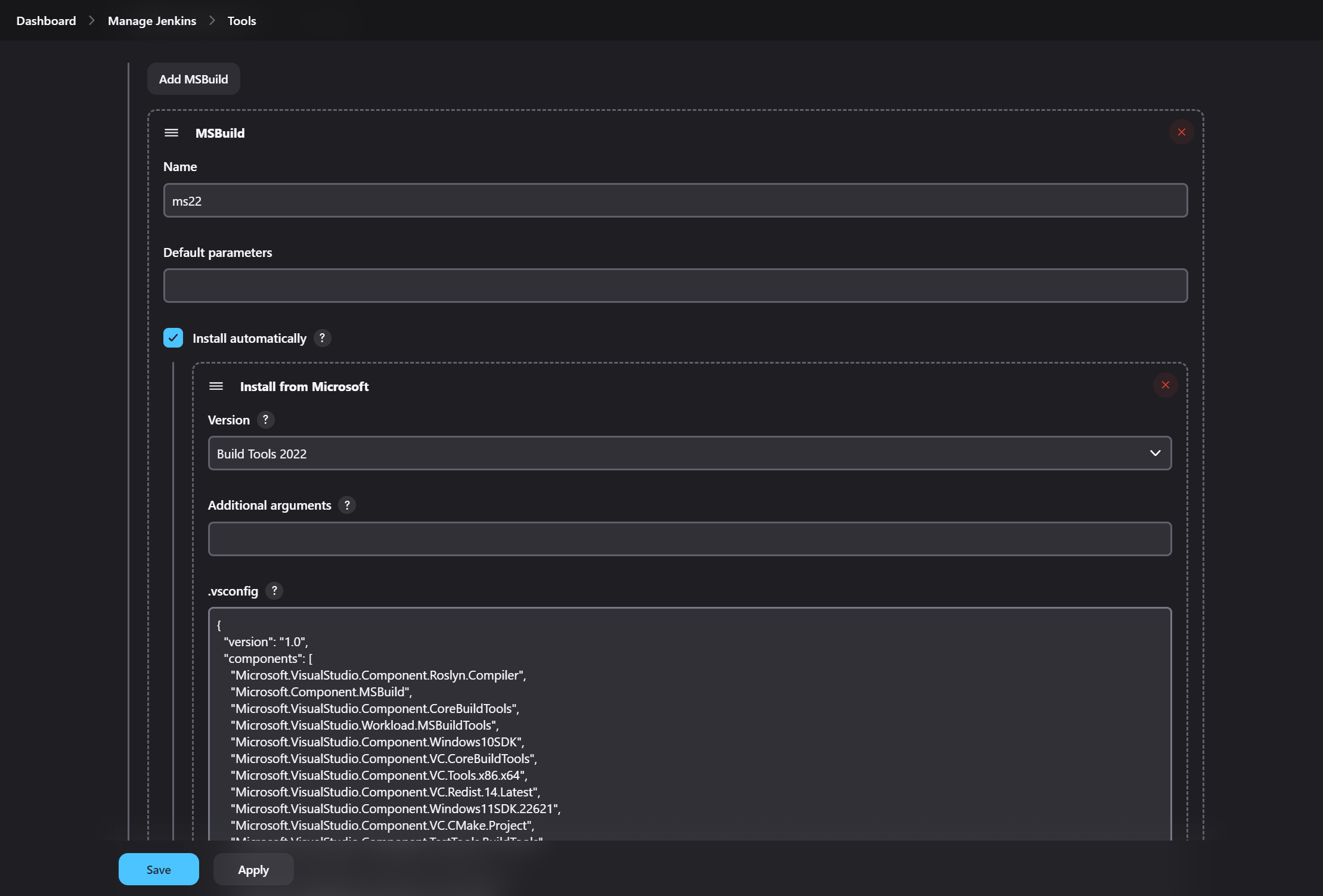Open help for Install automatically
Viewport: 1323px width, 896px height.
coord(322,338)
